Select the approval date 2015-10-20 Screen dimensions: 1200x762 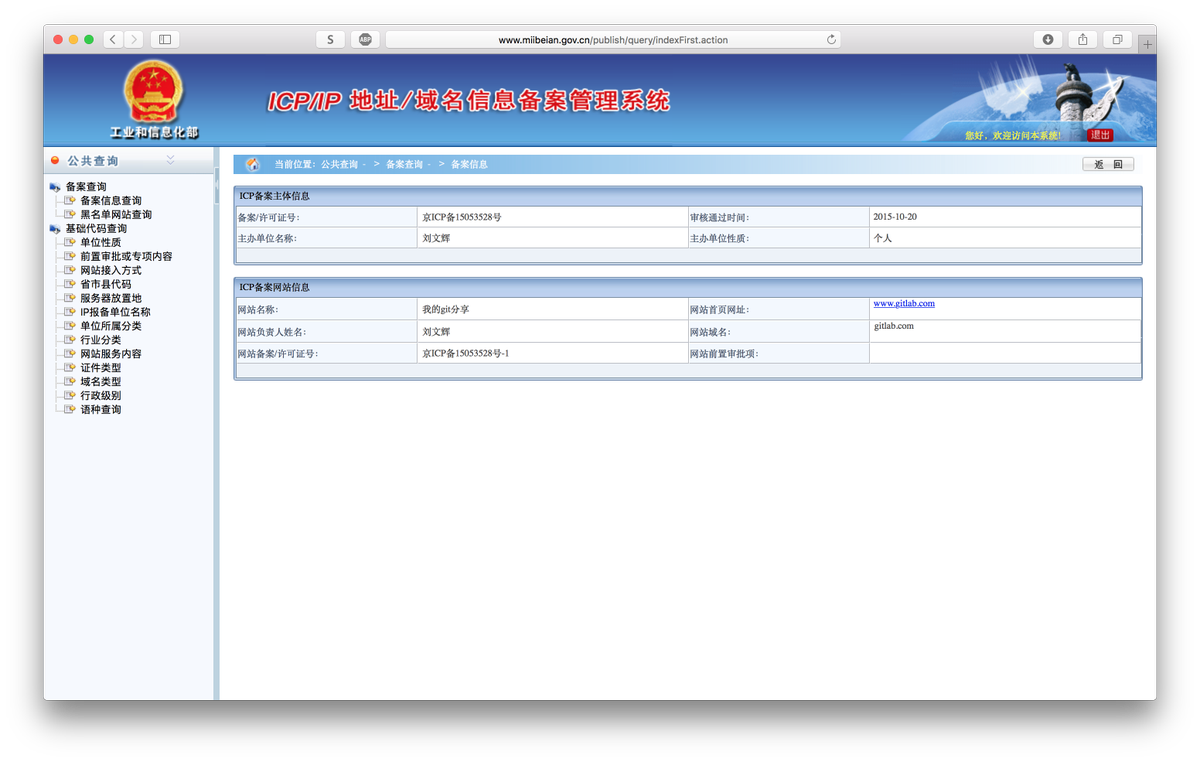tap(895, 217)
